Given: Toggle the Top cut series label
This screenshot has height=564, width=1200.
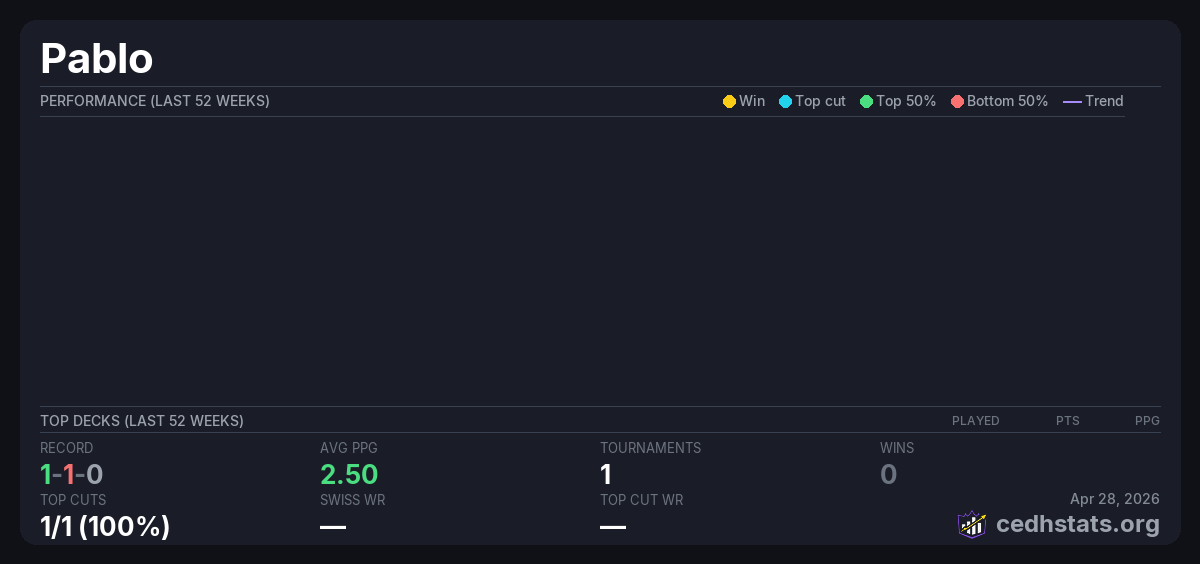Looking at the screenshot, I should tap(820, 101).
